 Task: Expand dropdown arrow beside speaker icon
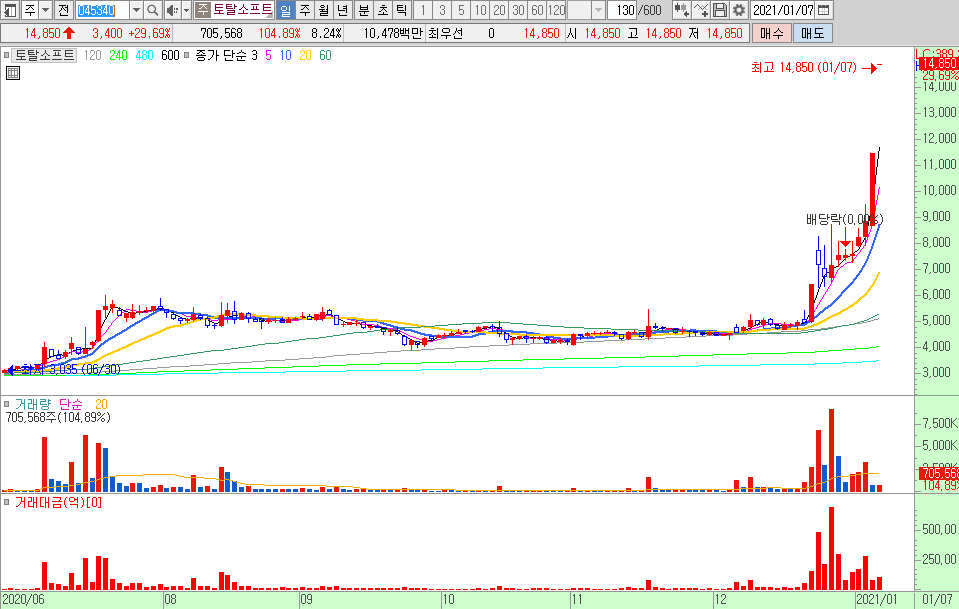186,10
